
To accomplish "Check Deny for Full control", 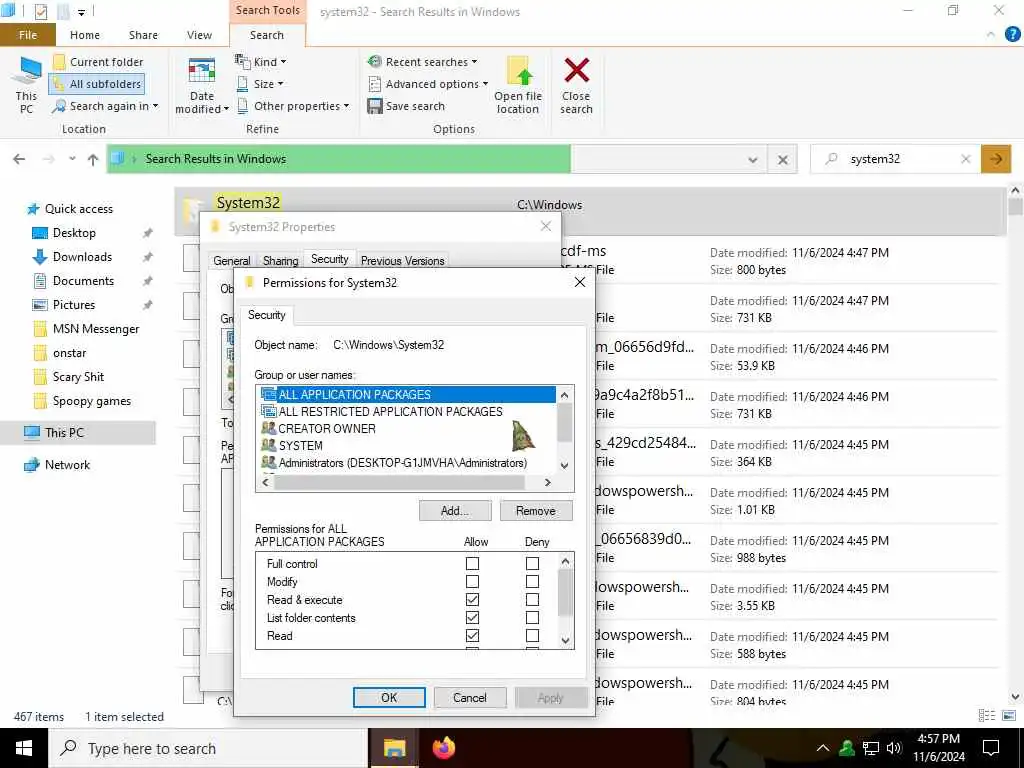I will coord(532,563).
